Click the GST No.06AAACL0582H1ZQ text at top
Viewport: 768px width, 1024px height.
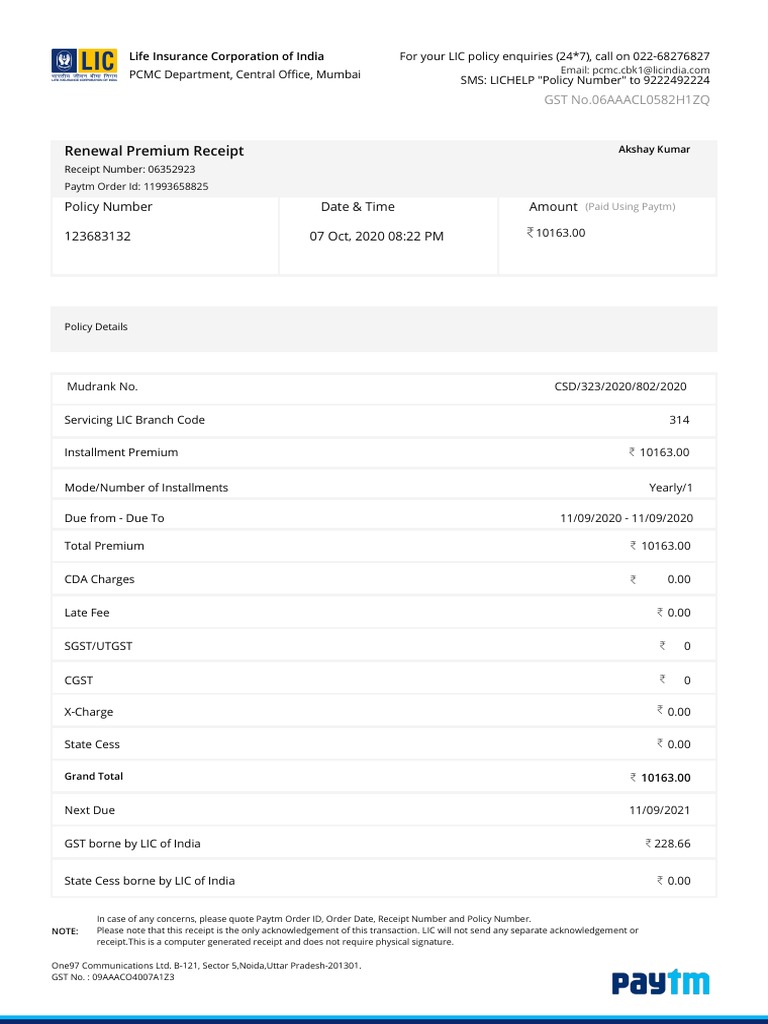point(626,100)
